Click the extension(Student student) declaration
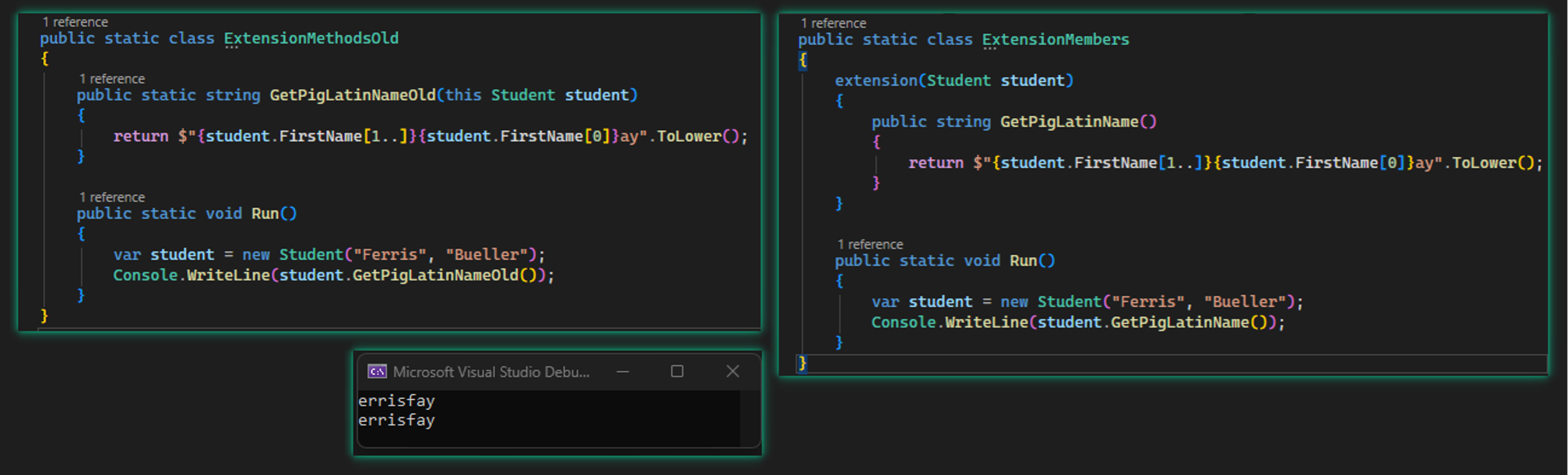The width and height of the screenshot is (1568, 475). pos(954,80)
